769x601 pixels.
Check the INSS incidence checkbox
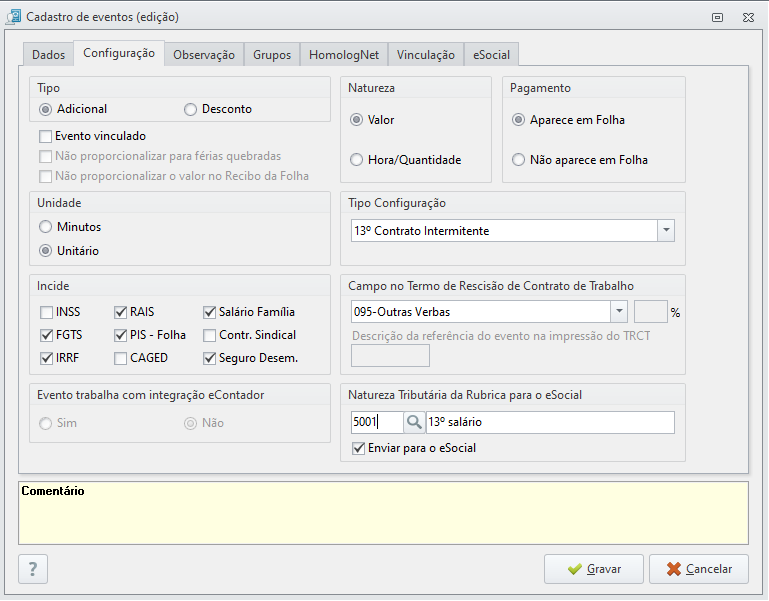[47, 312]
